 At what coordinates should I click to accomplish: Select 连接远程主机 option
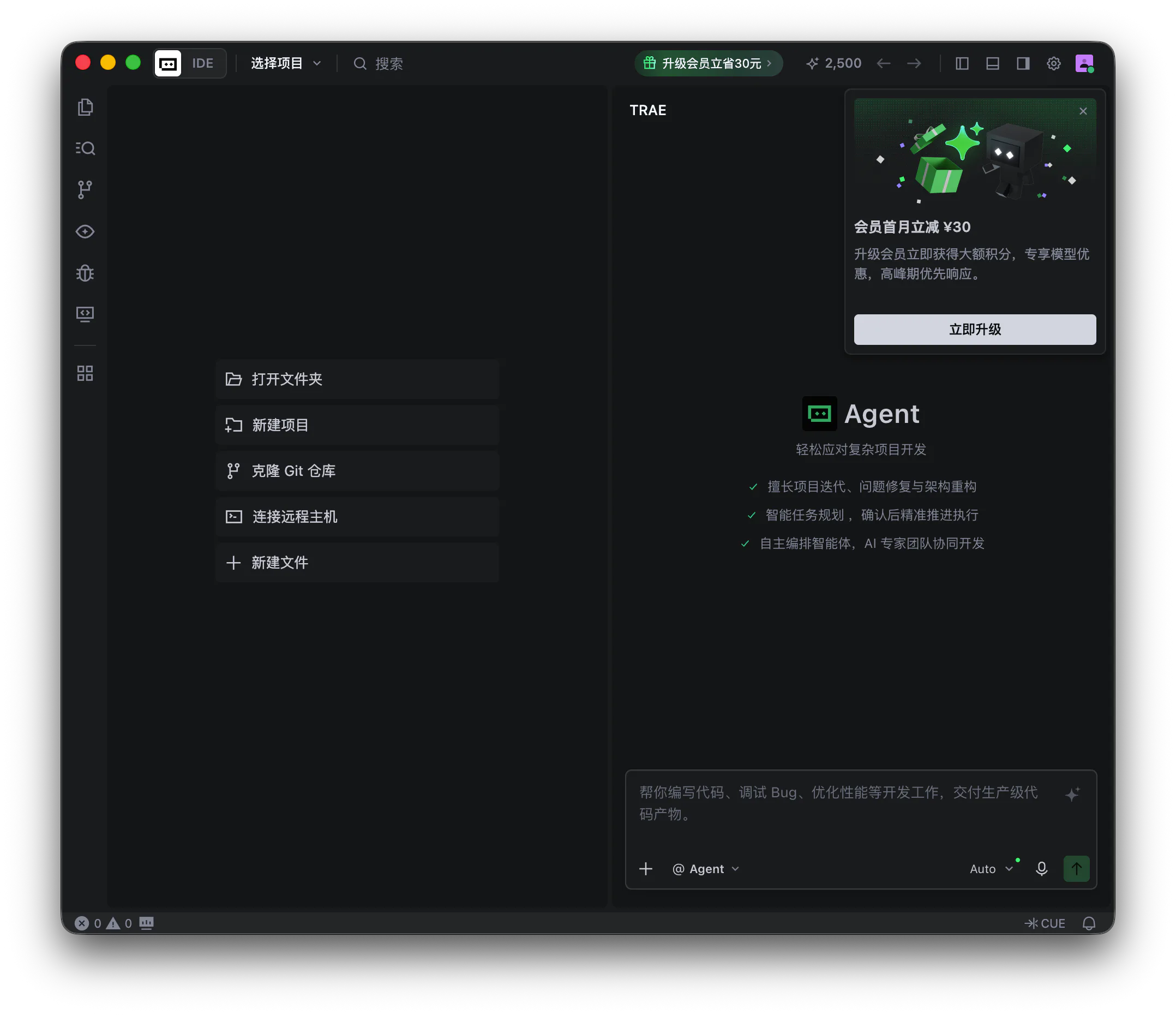[x=357, y=517]
